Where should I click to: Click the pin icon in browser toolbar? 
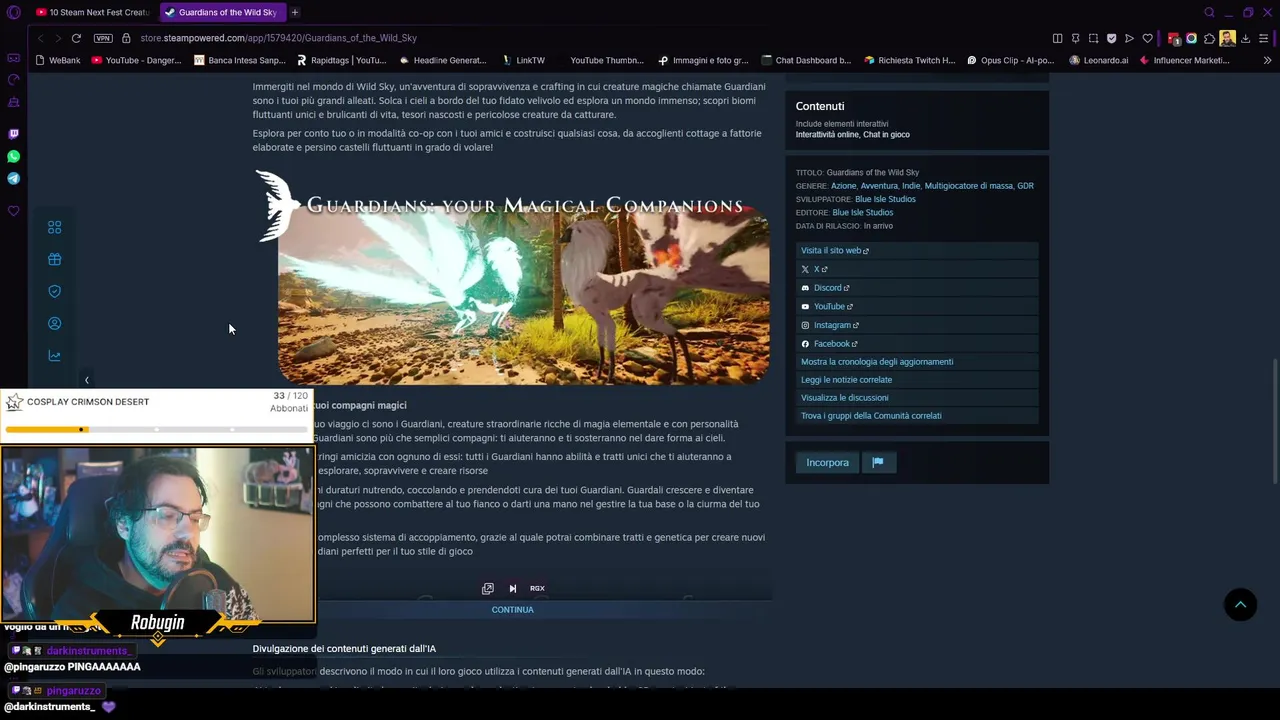point(1075,38)
